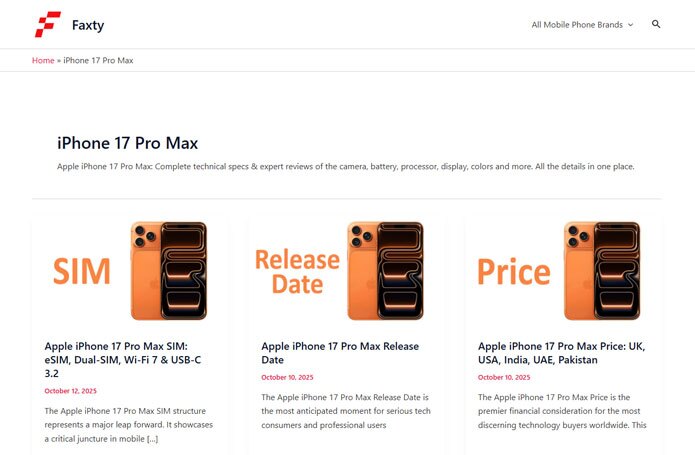The height and width of the screenshot is (455, 695).
Task: Expand the All Mobile Phone Brands chevron
Action: [x=630, y=25]
